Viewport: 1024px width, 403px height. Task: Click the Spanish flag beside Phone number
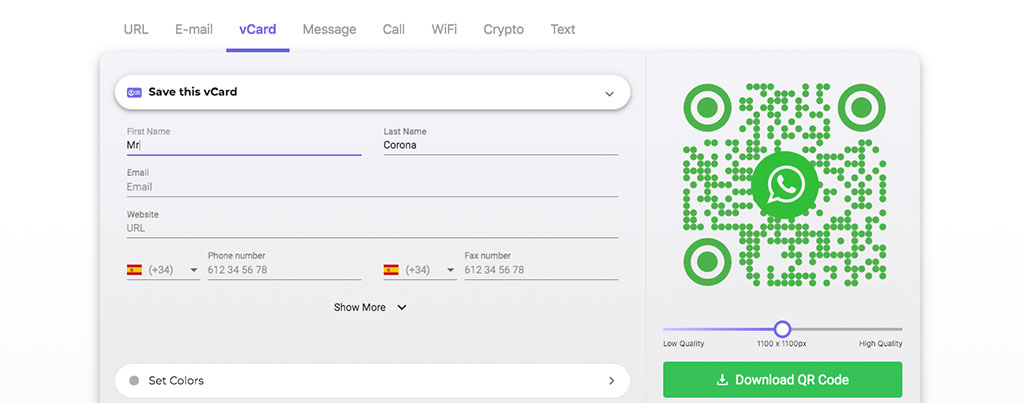tap(134, 270)
